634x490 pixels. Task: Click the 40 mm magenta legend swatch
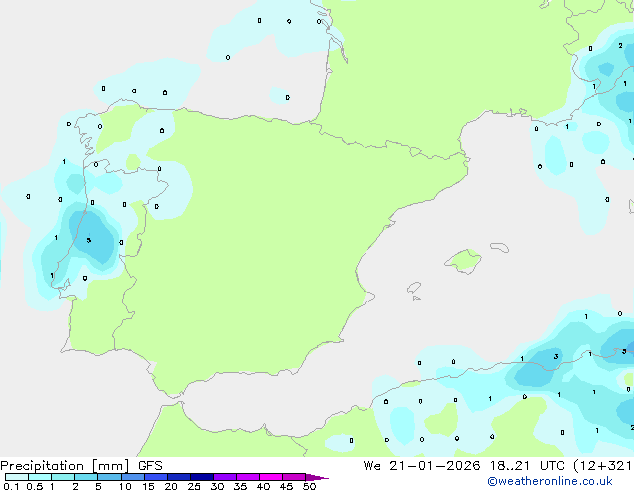coord(271,477)
